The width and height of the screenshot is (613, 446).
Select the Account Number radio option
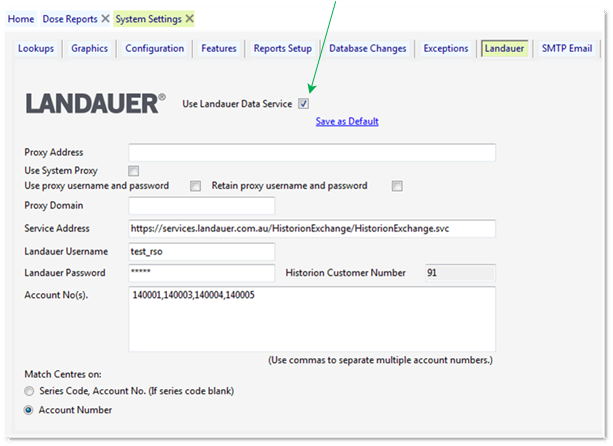tap(28, 410)
